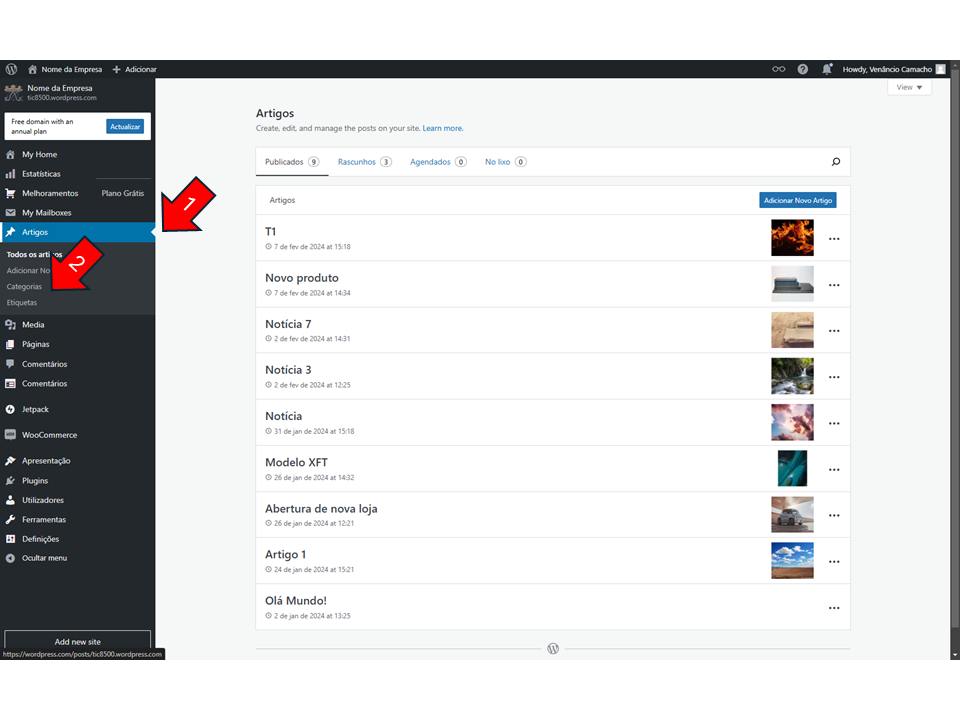Open WooCommerce in the sidebar
This screenshot has width=960, height=720.
coord(49,435)
